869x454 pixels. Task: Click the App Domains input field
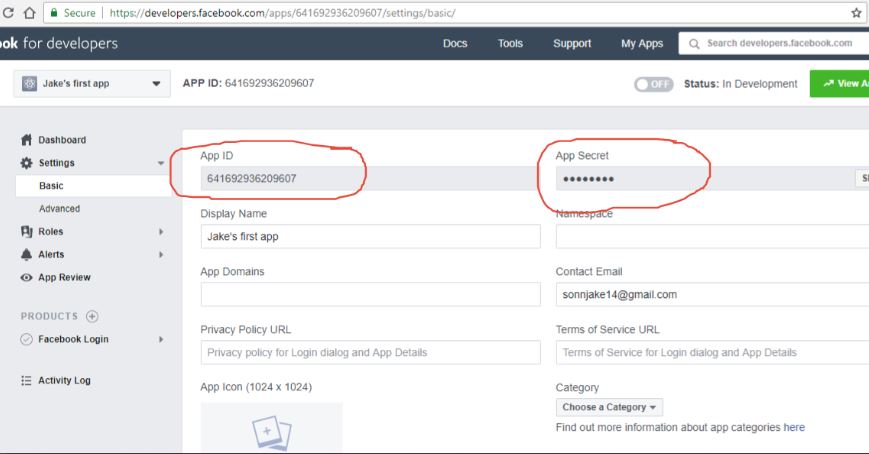coord(370,294)
